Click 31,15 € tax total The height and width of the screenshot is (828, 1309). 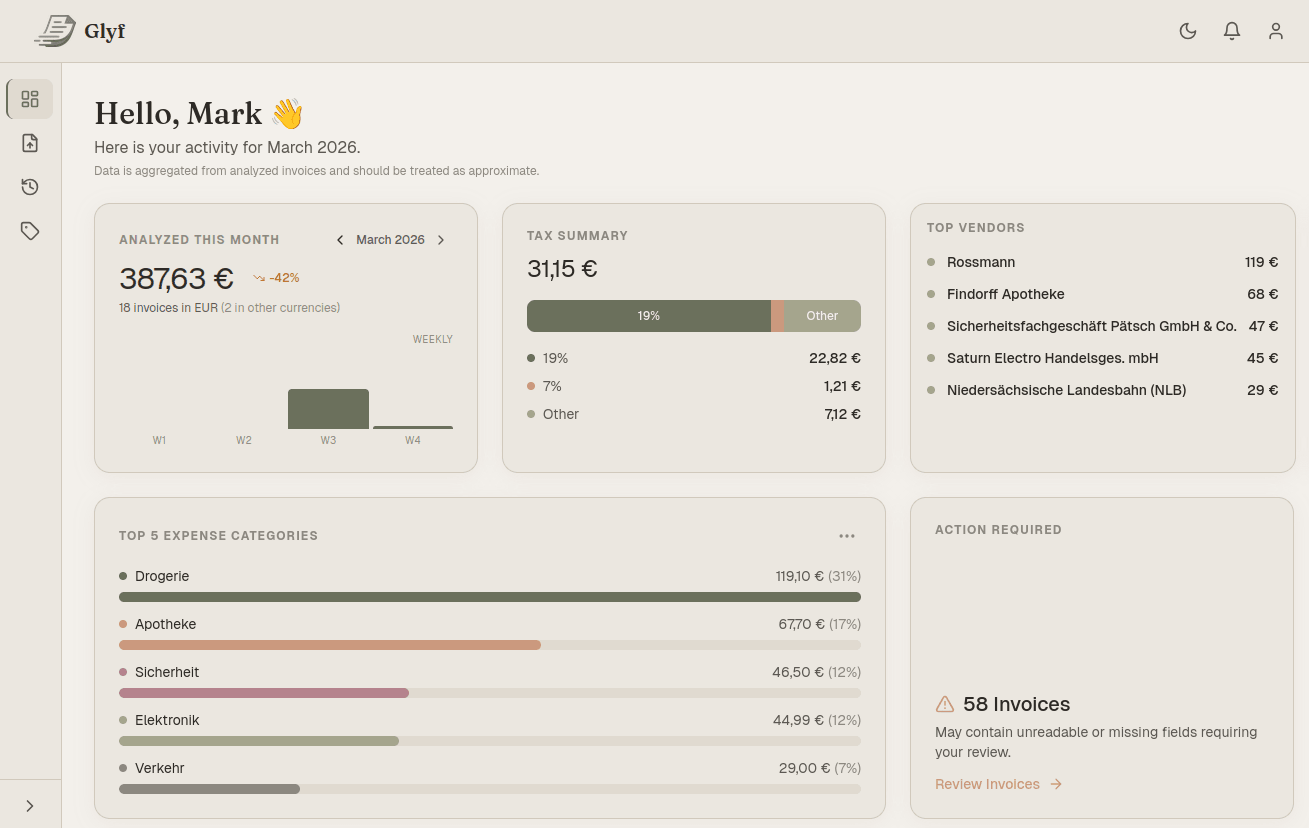point(562,269)
